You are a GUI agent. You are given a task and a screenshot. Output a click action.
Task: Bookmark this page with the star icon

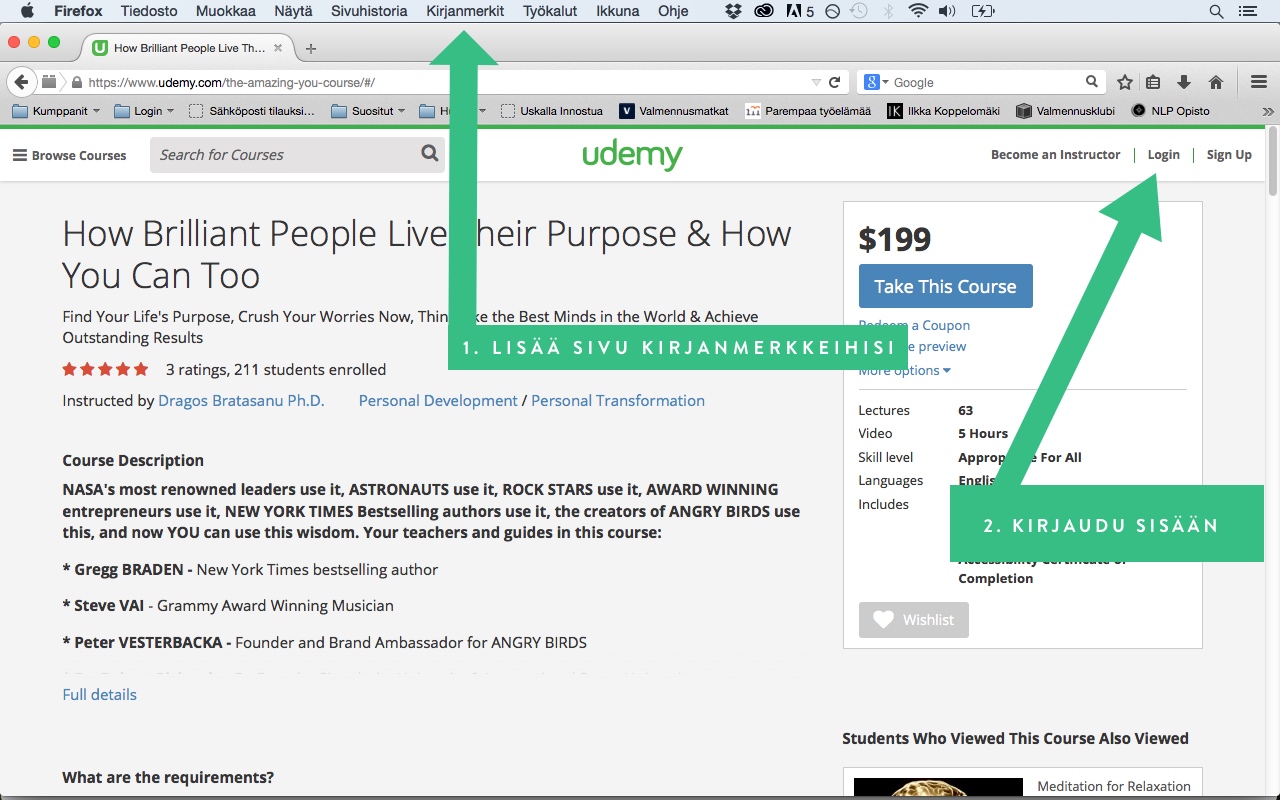coord(1125,82)
